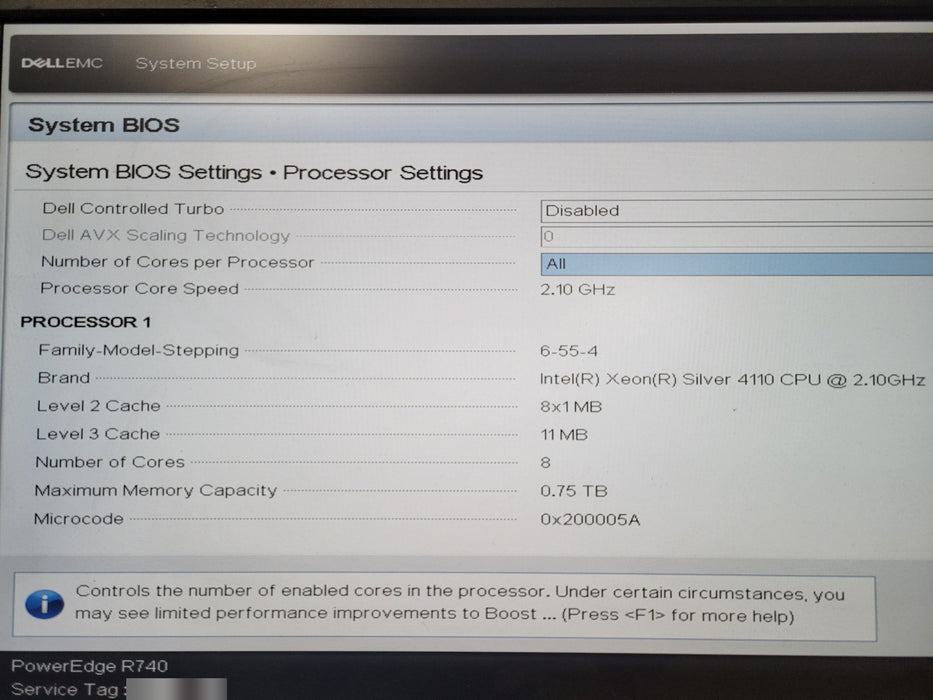Click the Processor Core Speed label
This screenshot has height=700, width=933.
click(139, 289)
